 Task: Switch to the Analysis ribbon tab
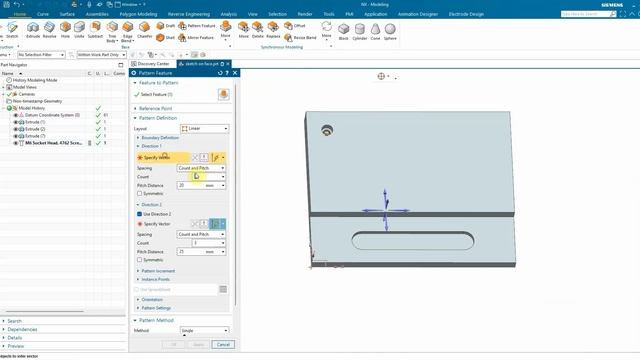tap(229, 14)
